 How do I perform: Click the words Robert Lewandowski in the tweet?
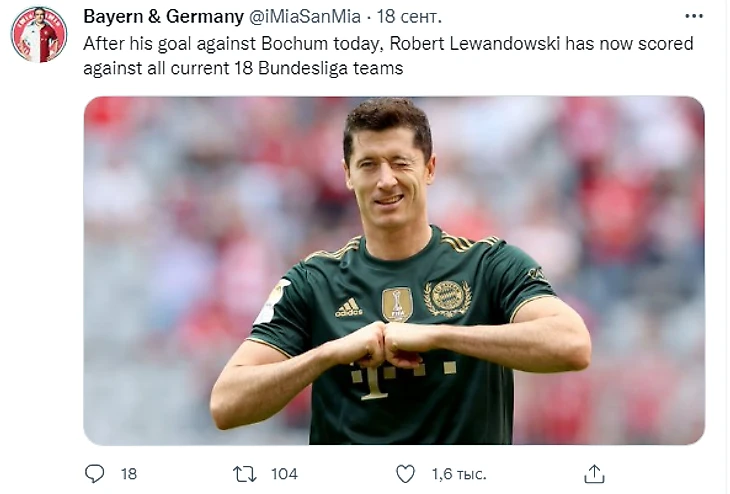(x=474, y=44)
